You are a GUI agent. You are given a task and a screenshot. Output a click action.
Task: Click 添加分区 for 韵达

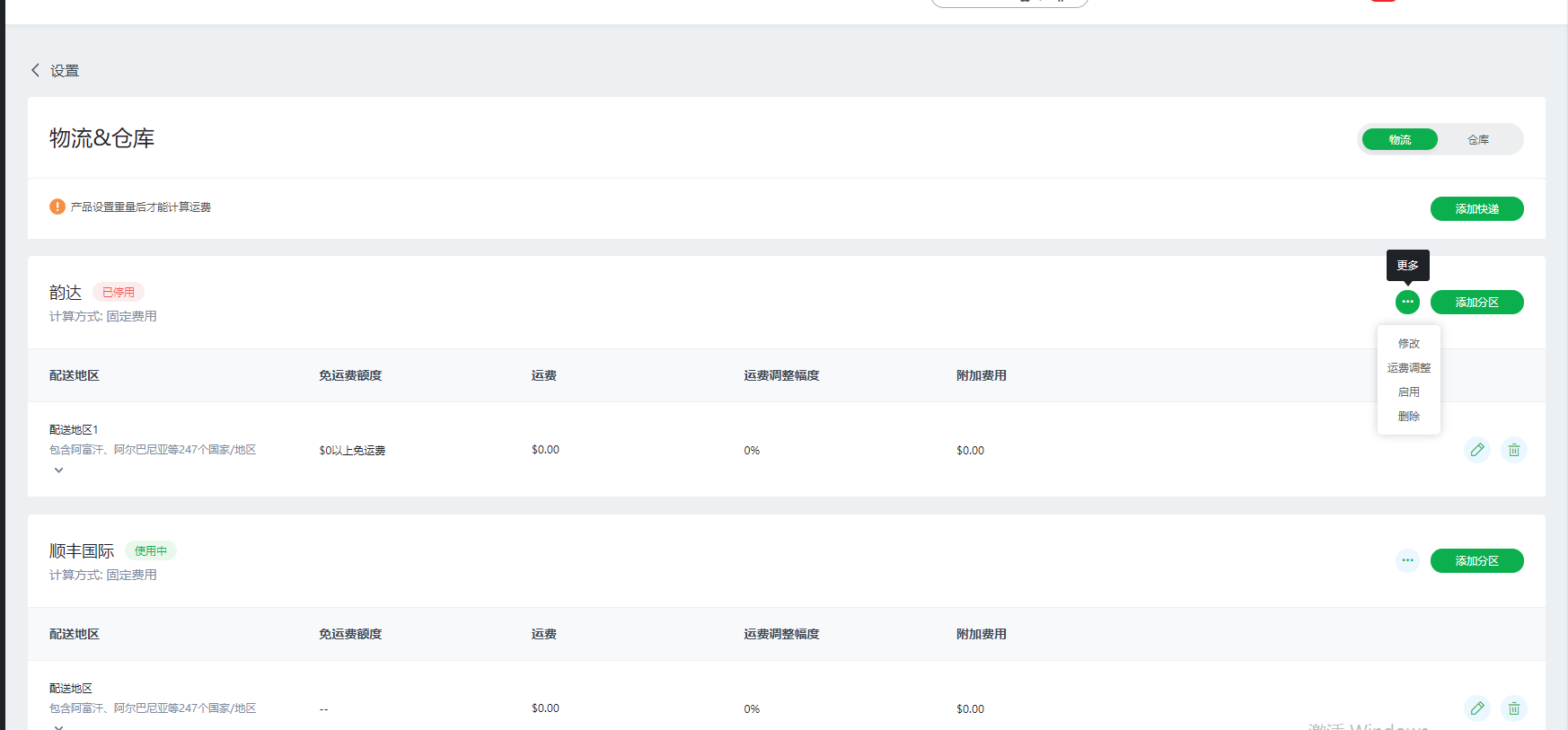1476,302
